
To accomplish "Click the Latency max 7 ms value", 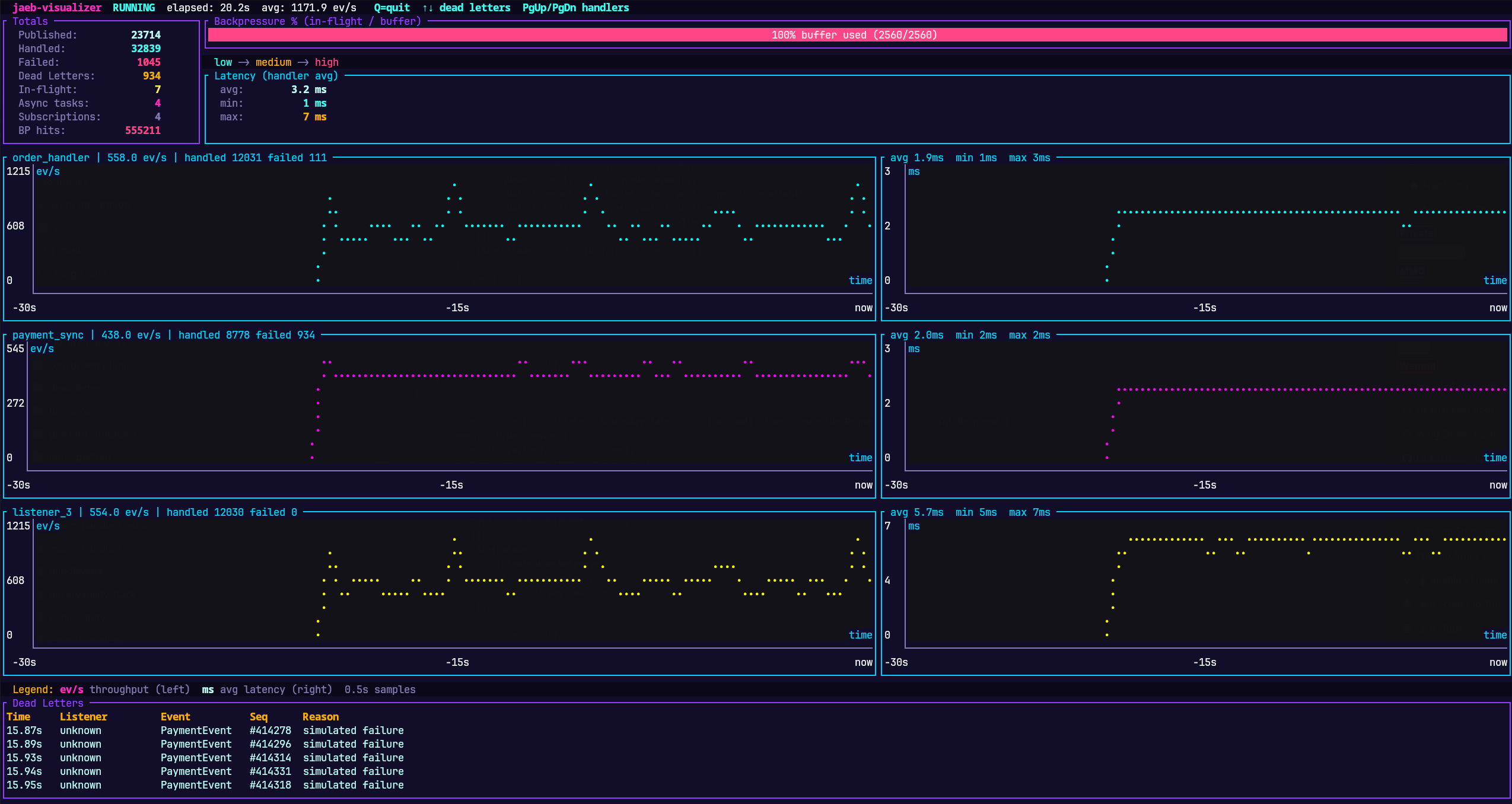I will tap(314, 117).
